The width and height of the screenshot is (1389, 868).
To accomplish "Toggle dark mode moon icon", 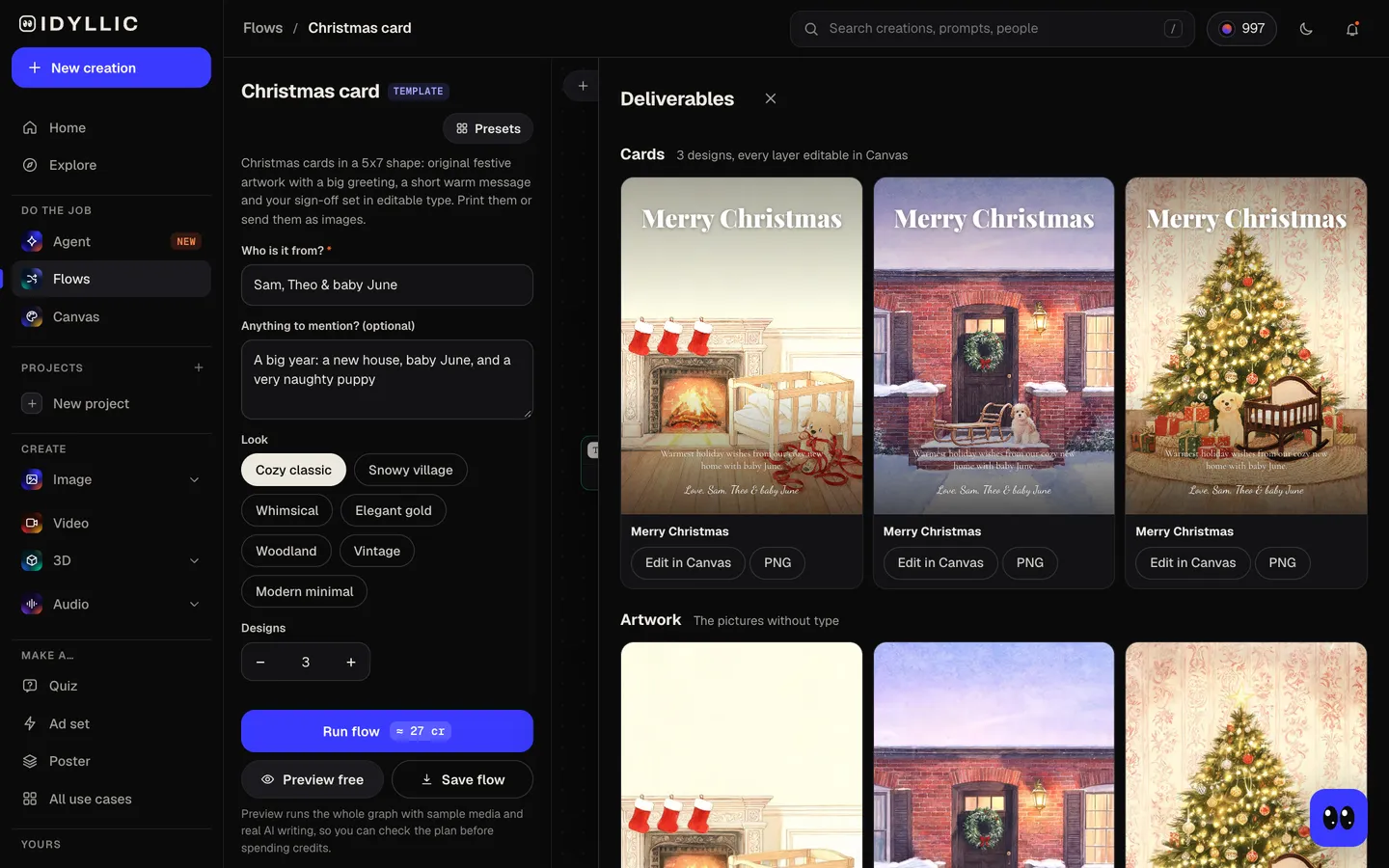I will tap(1306, 29).
